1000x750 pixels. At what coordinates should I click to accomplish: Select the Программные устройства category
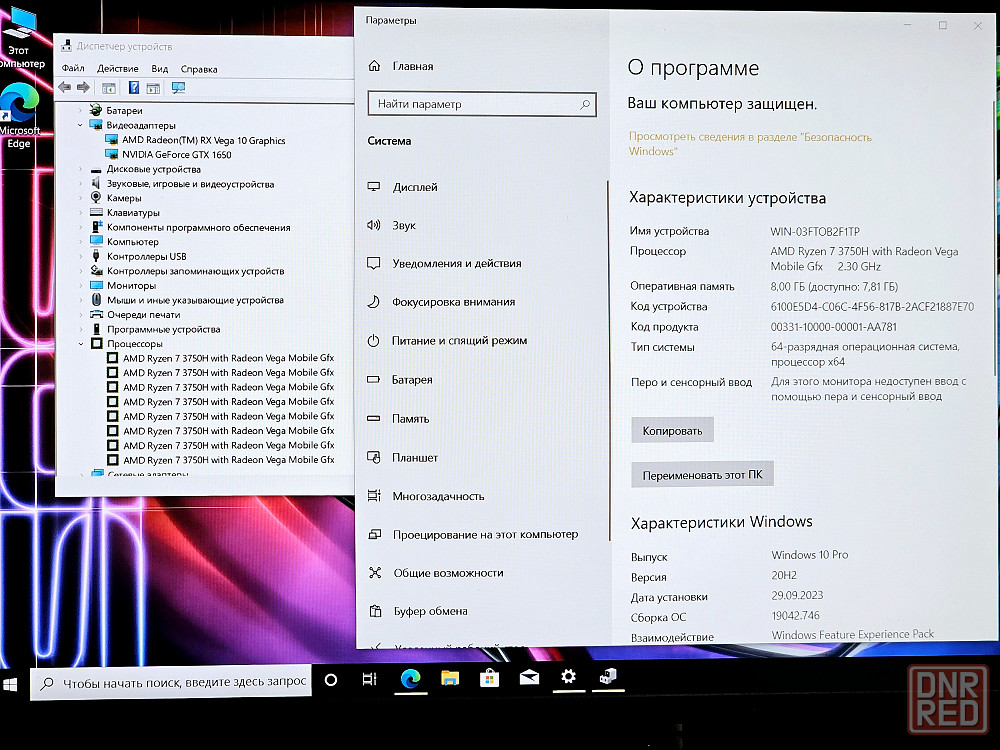(x=163, y=330)
